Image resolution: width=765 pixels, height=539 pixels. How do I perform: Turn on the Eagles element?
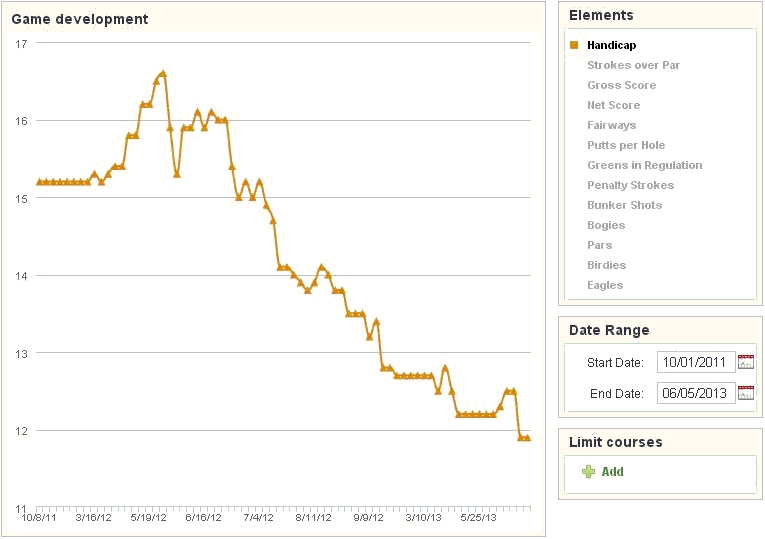605,285
